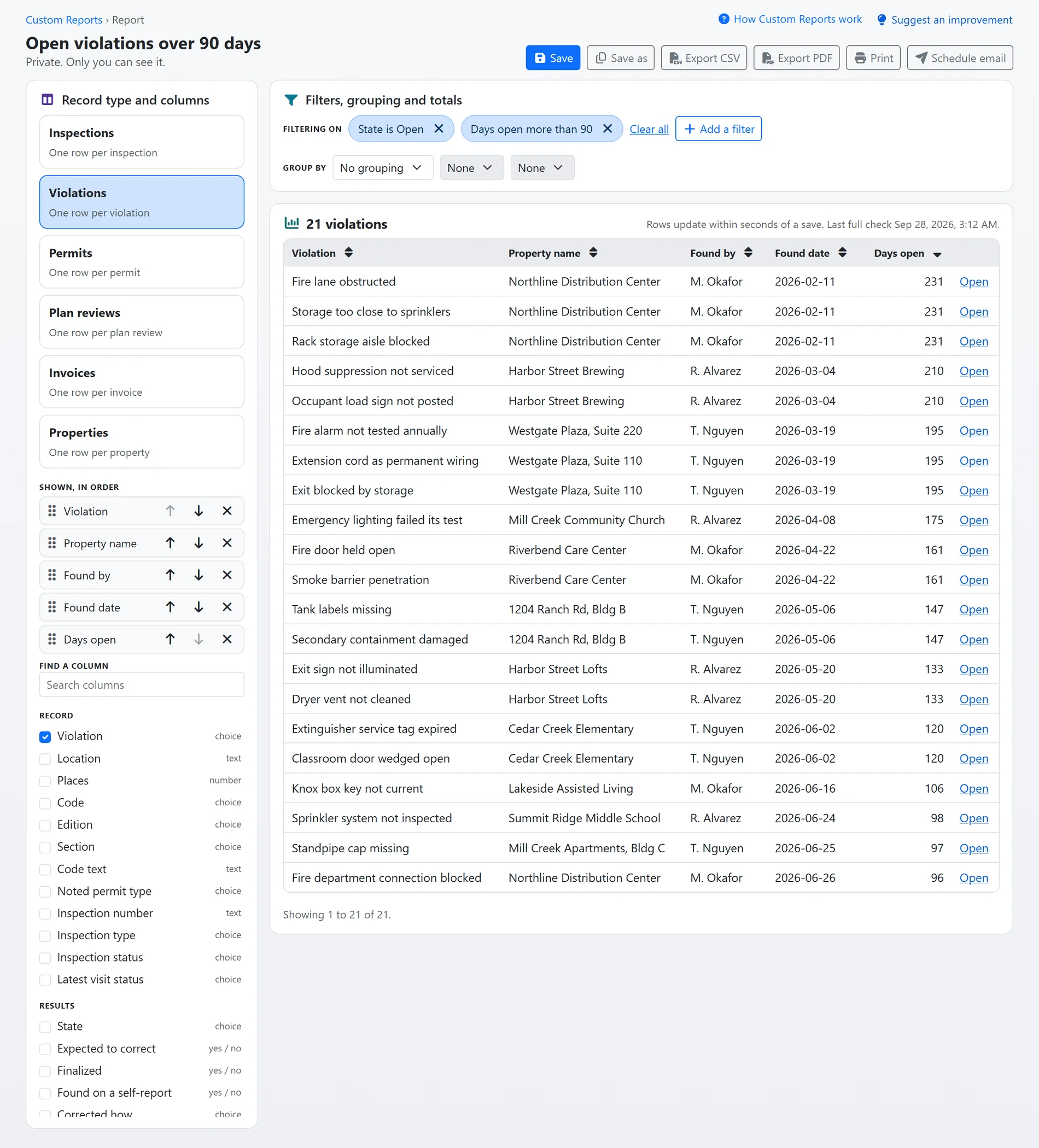Click Add a filter

point(719,128)
